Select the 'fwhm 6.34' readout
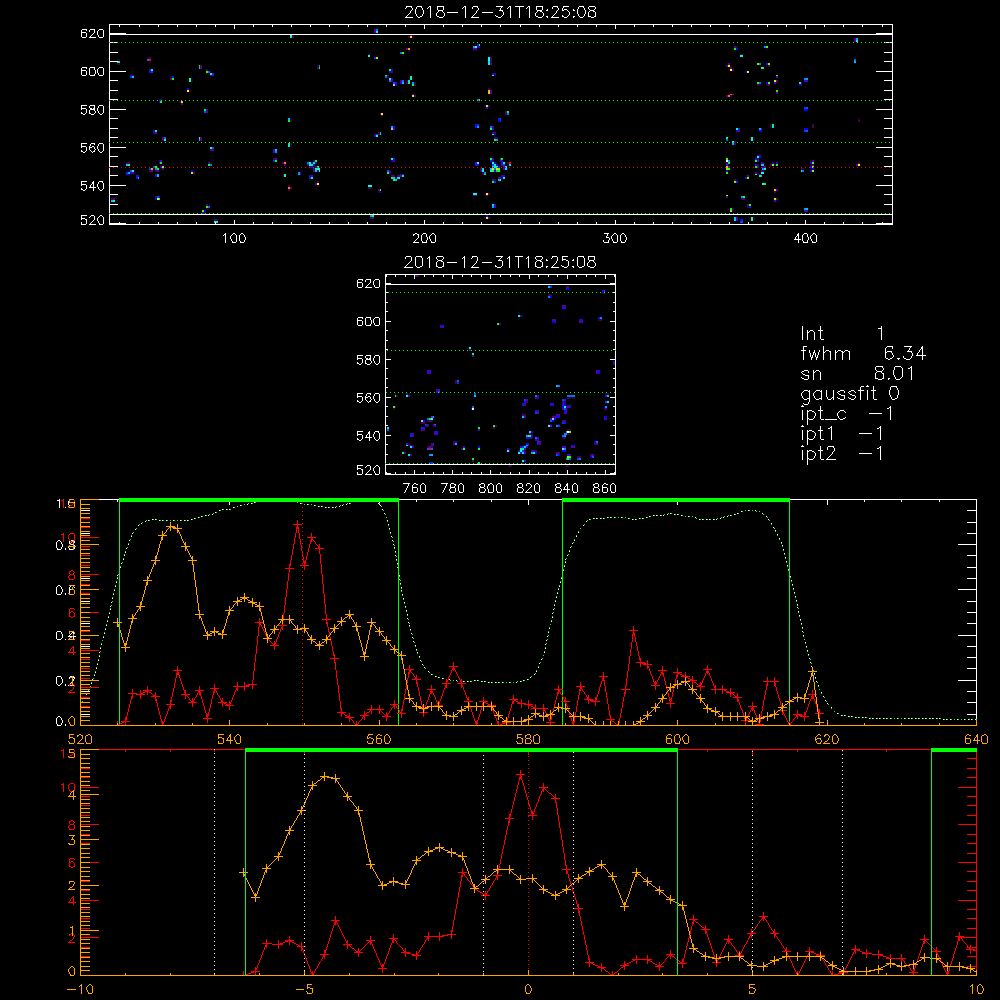Screen dimensions: 1000x1000 click(863, 354)
